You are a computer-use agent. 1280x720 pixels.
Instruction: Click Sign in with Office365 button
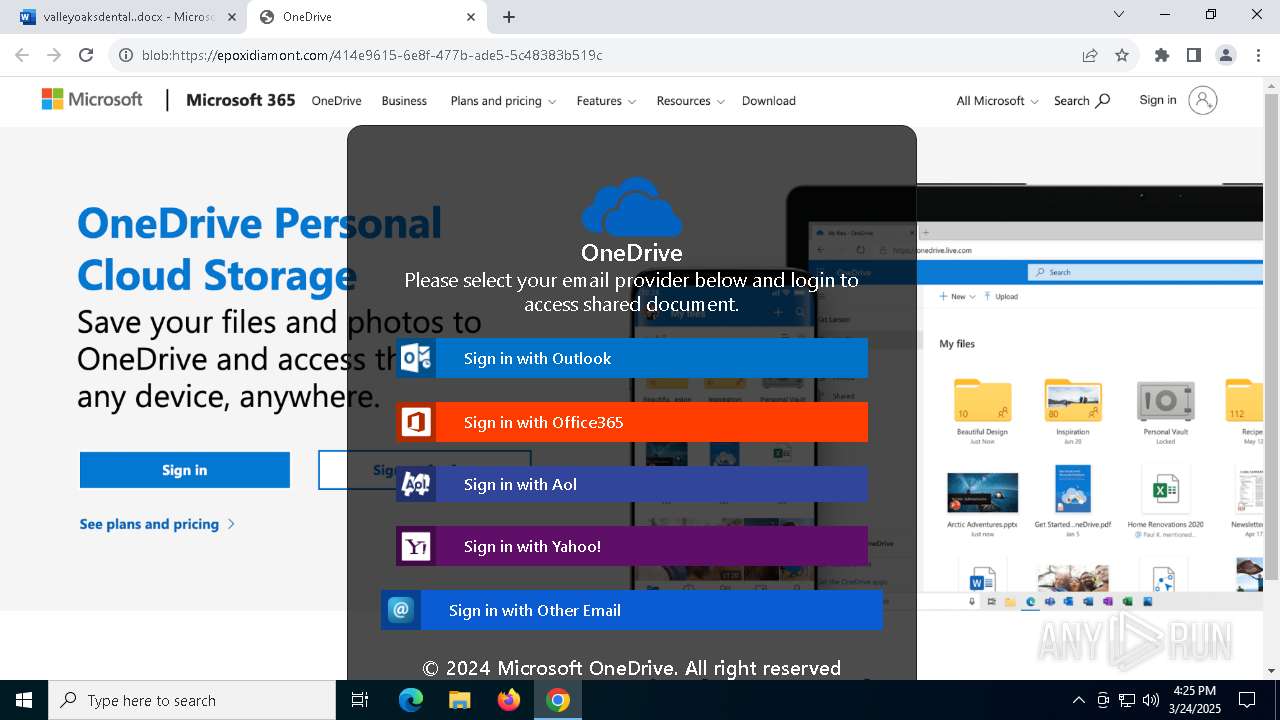click(632, 422)
